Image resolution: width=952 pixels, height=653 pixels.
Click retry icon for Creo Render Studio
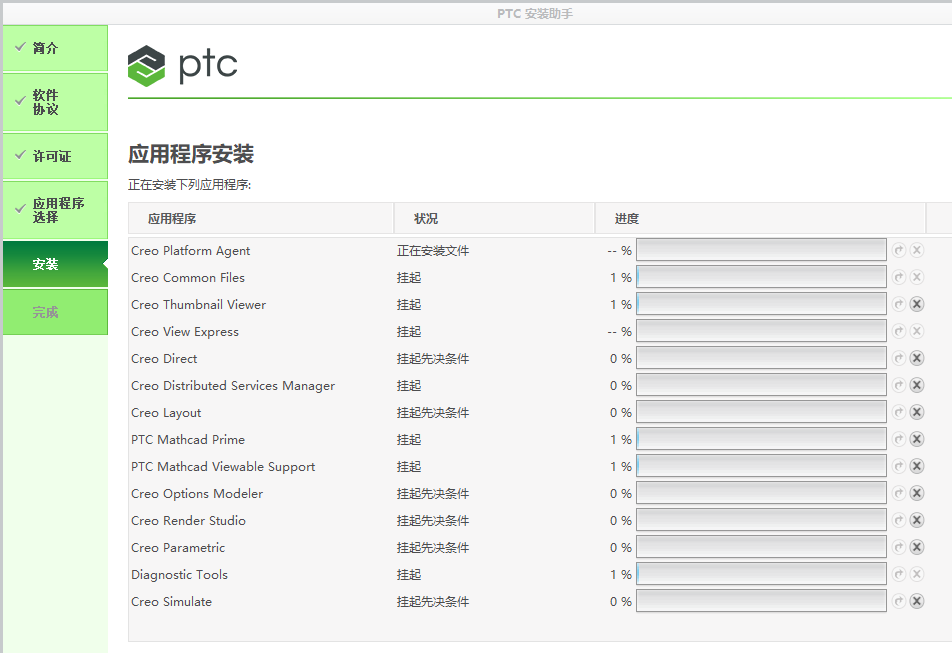point(899,520)
